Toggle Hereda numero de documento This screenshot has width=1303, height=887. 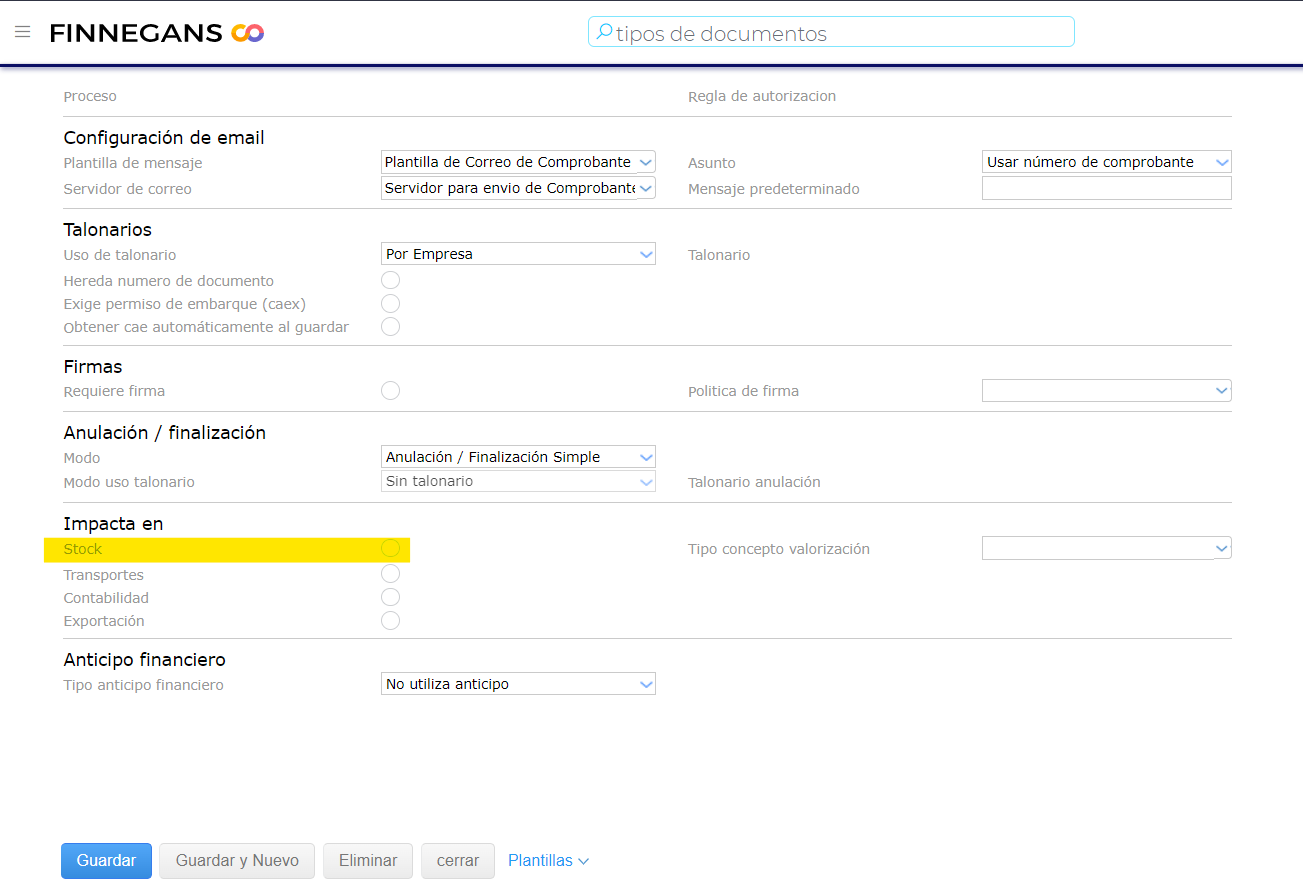click(390, 281)
